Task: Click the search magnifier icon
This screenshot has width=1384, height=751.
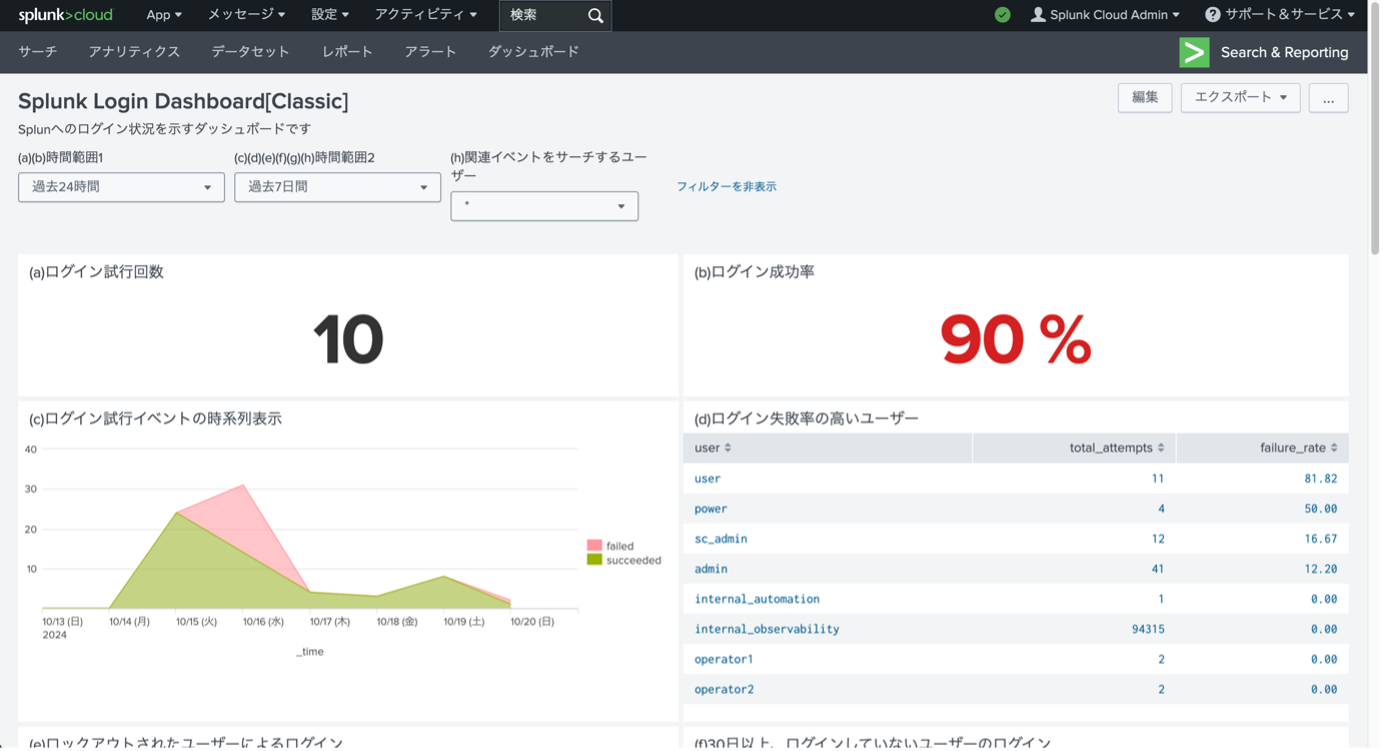Action: tap(596, 15)
